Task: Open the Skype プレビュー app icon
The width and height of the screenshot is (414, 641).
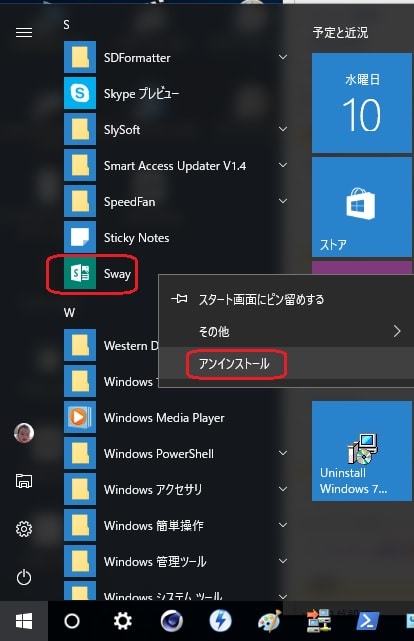Action: [x=80, y=93]
